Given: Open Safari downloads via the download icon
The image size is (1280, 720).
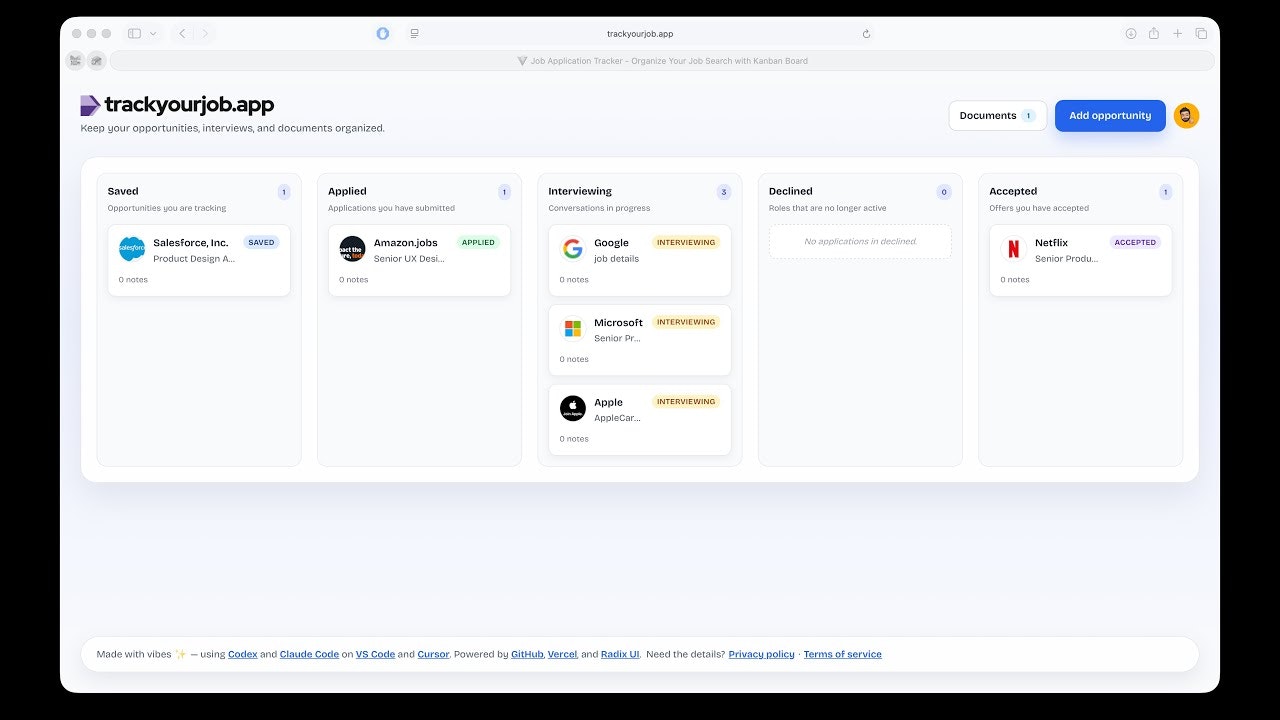Looking at the screenshot, I should tap(1131, 33).
